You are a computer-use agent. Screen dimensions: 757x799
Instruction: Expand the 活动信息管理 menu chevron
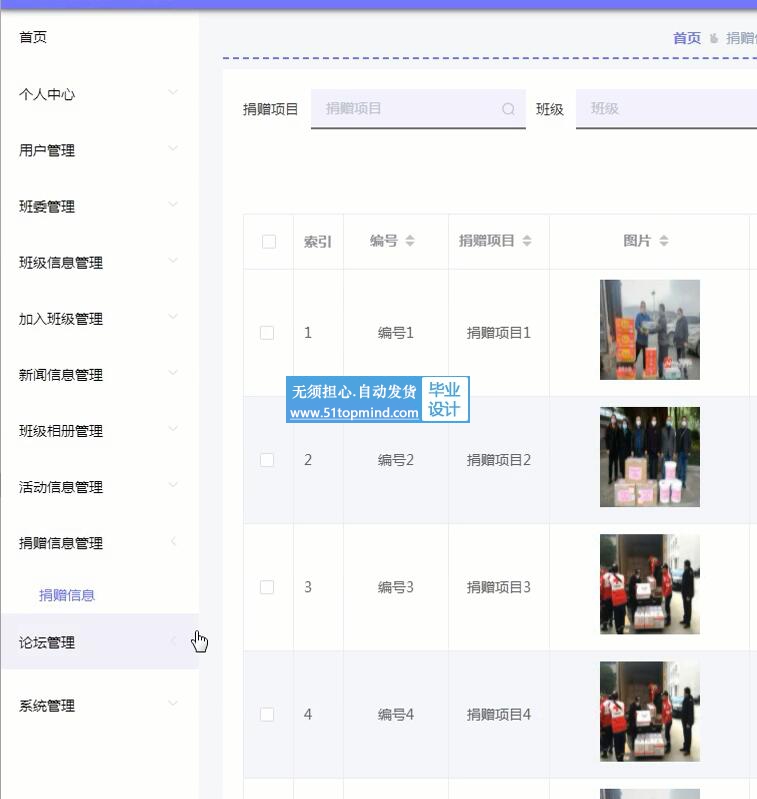173,485
